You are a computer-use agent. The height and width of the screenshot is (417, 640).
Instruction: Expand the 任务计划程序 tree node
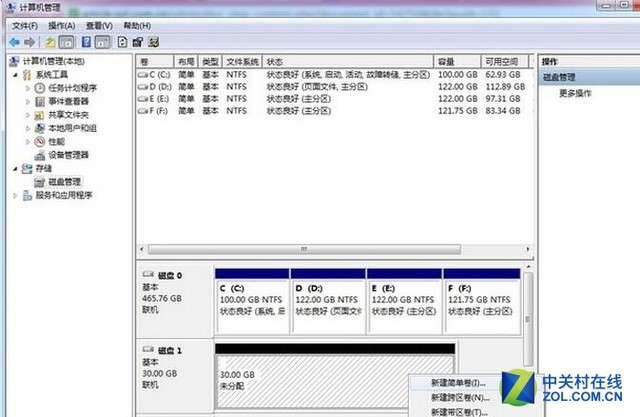pos(28,88)
